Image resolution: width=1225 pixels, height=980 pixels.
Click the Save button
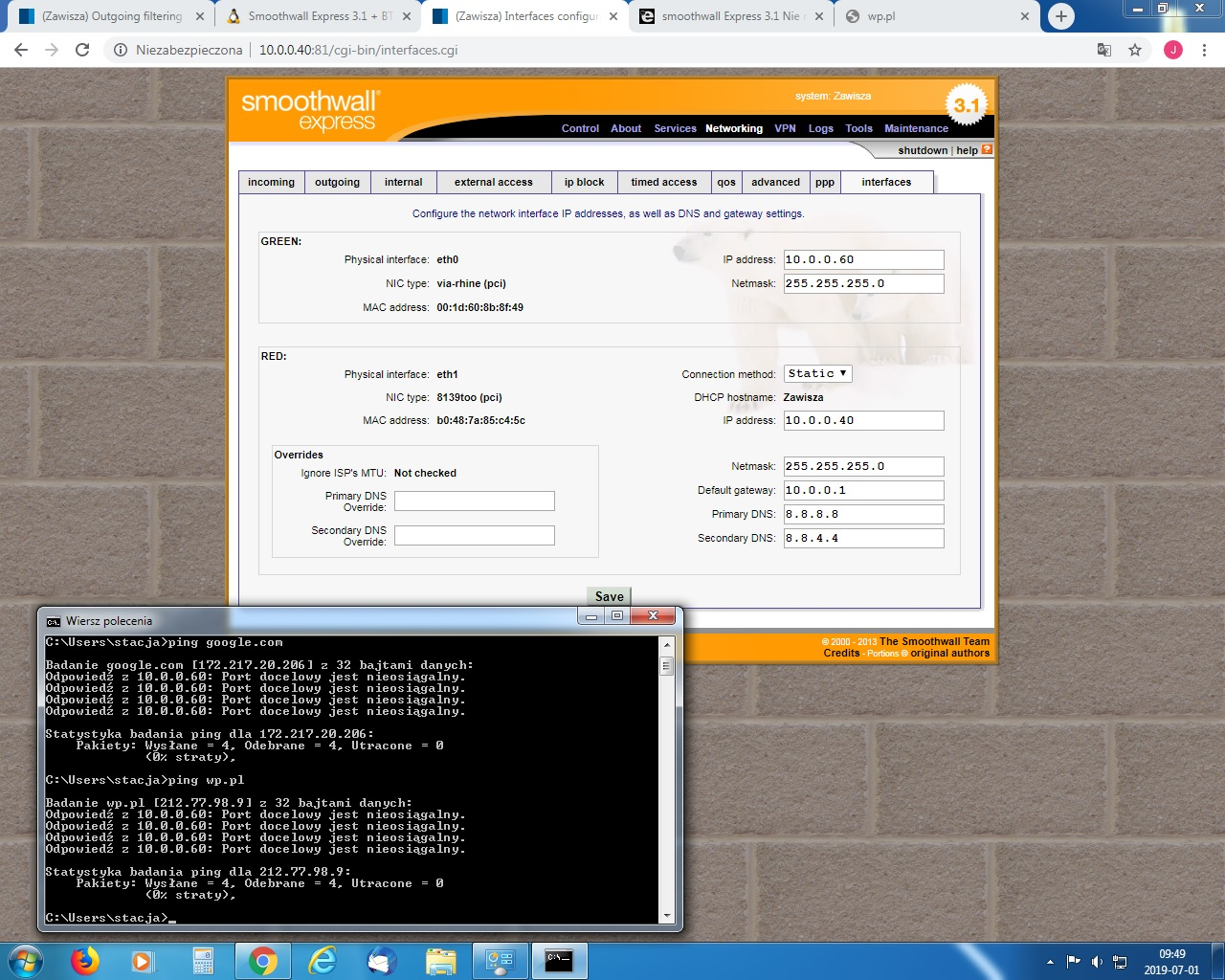click(609, 595)
